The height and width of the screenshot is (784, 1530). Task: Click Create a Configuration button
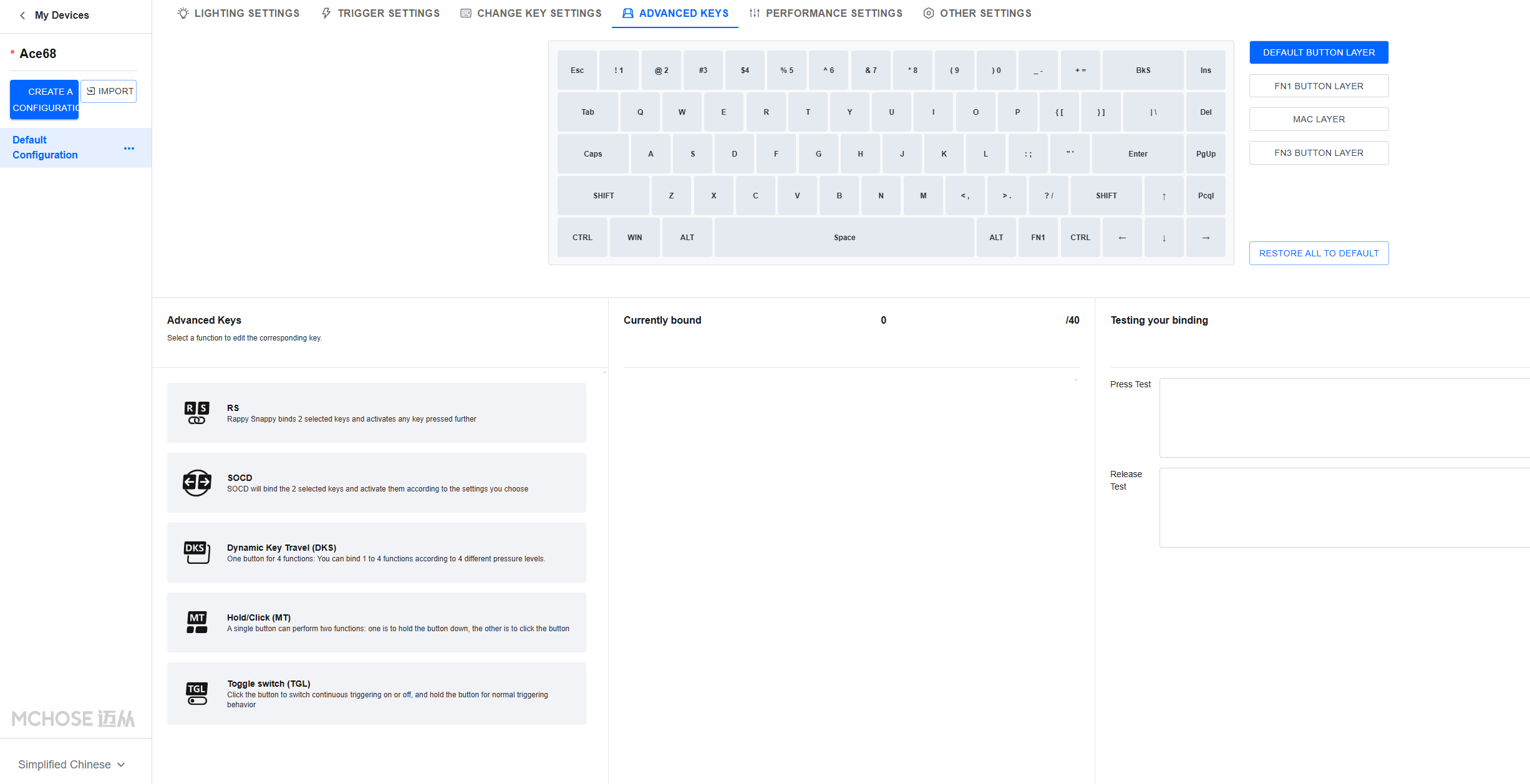[x=44, y=99]
